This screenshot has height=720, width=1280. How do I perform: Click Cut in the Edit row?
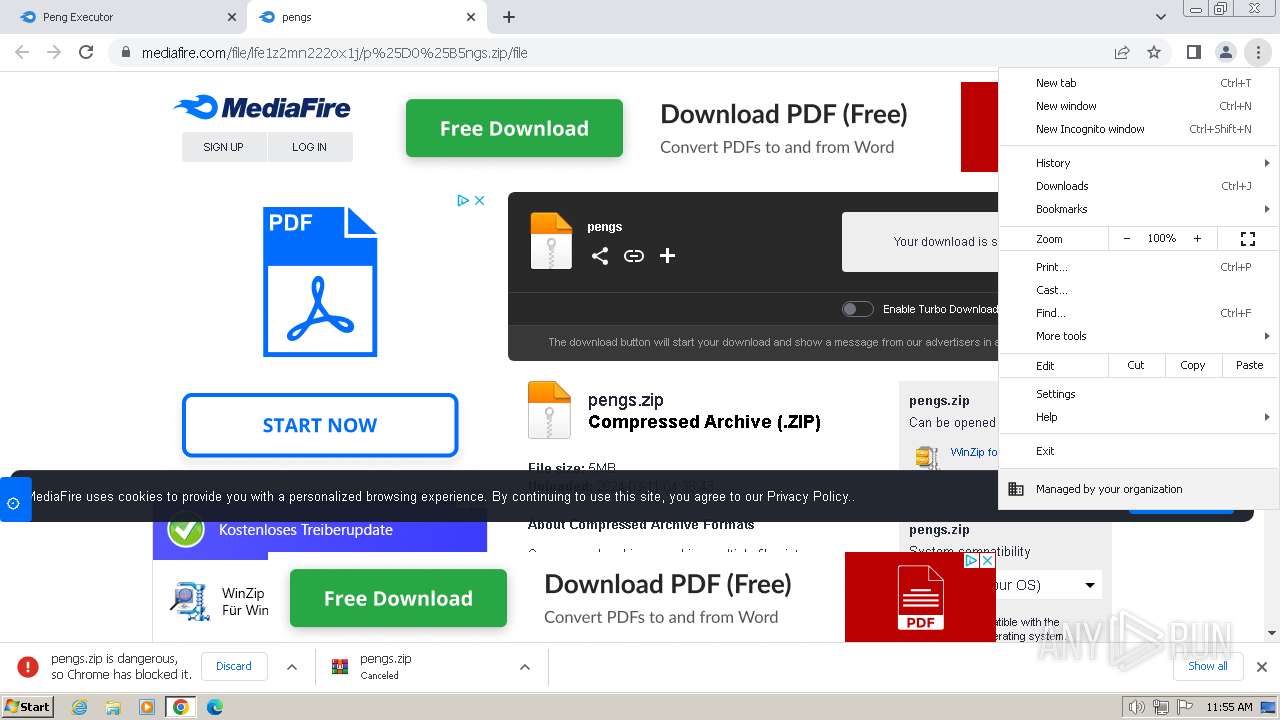1136,365
